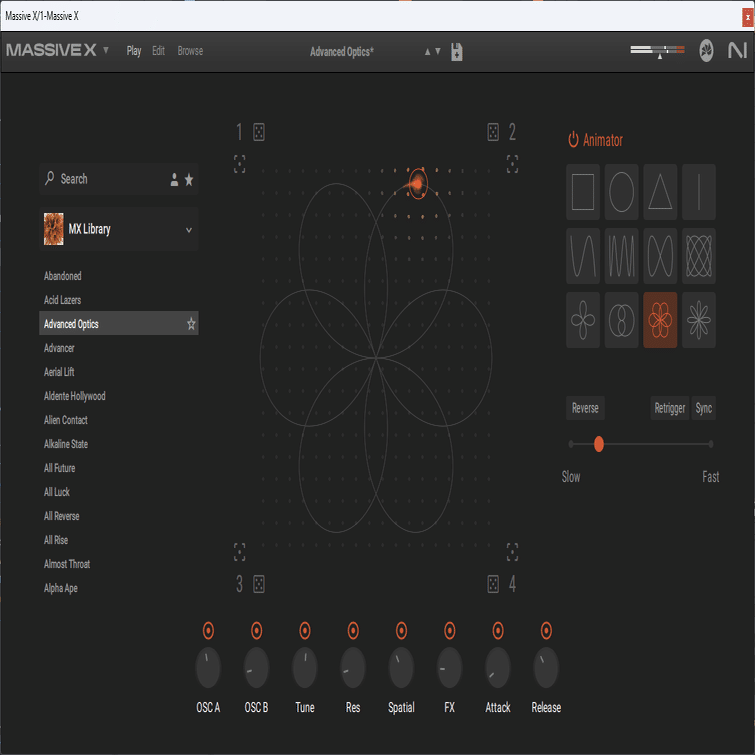Click the output volume level meter
Screen dimensions: 755x755
click(657, 50)
